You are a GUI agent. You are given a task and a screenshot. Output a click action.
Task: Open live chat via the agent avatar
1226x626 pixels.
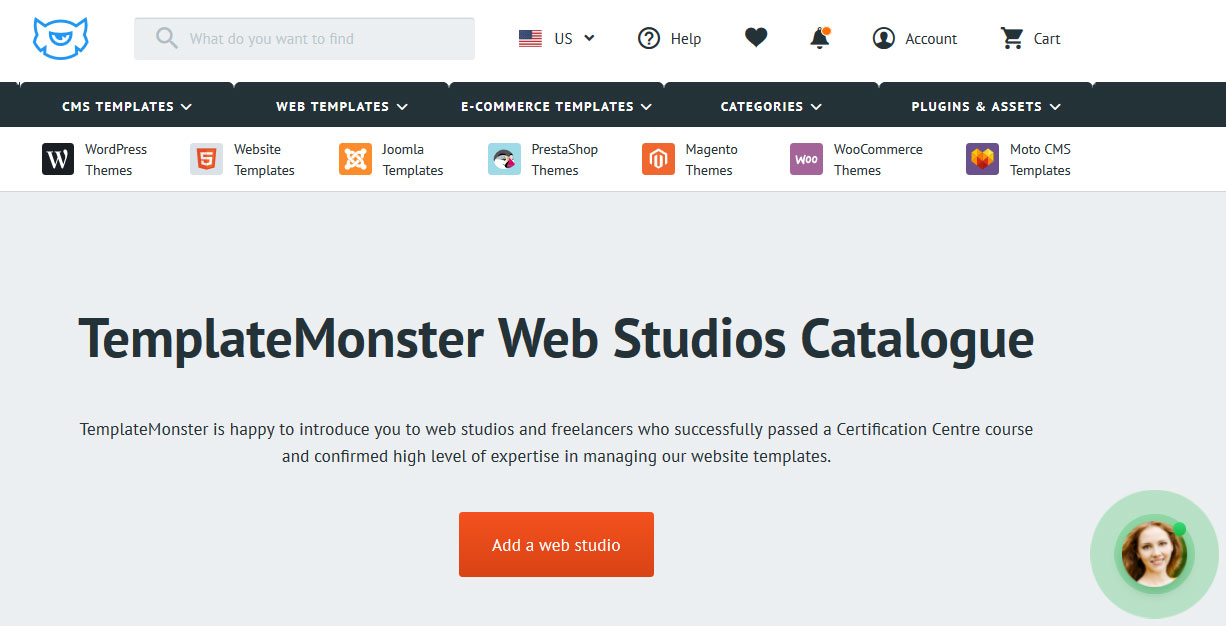click(1155, 554)
